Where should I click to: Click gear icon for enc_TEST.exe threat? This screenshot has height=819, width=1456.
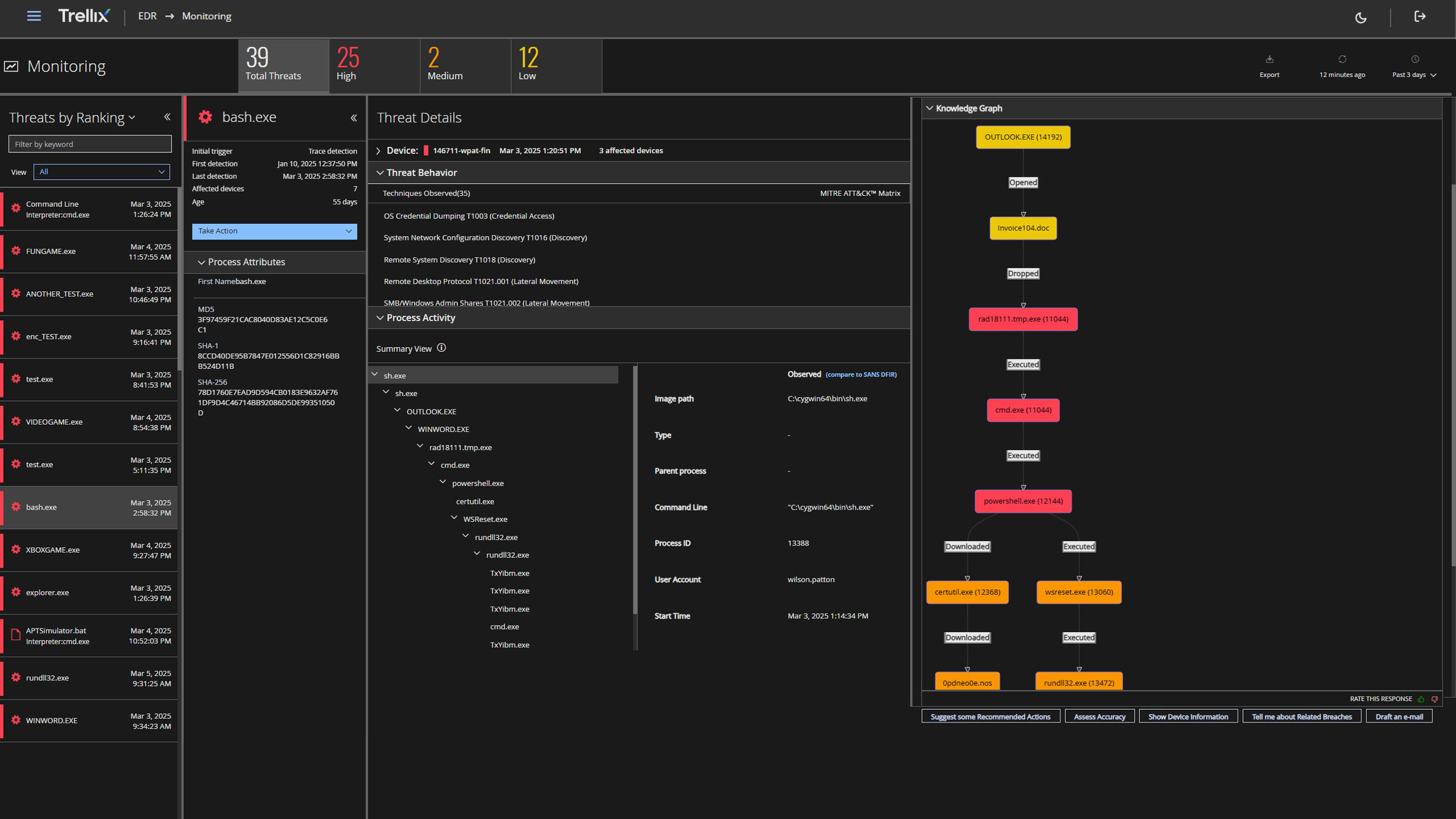click(x=16, y=336)
